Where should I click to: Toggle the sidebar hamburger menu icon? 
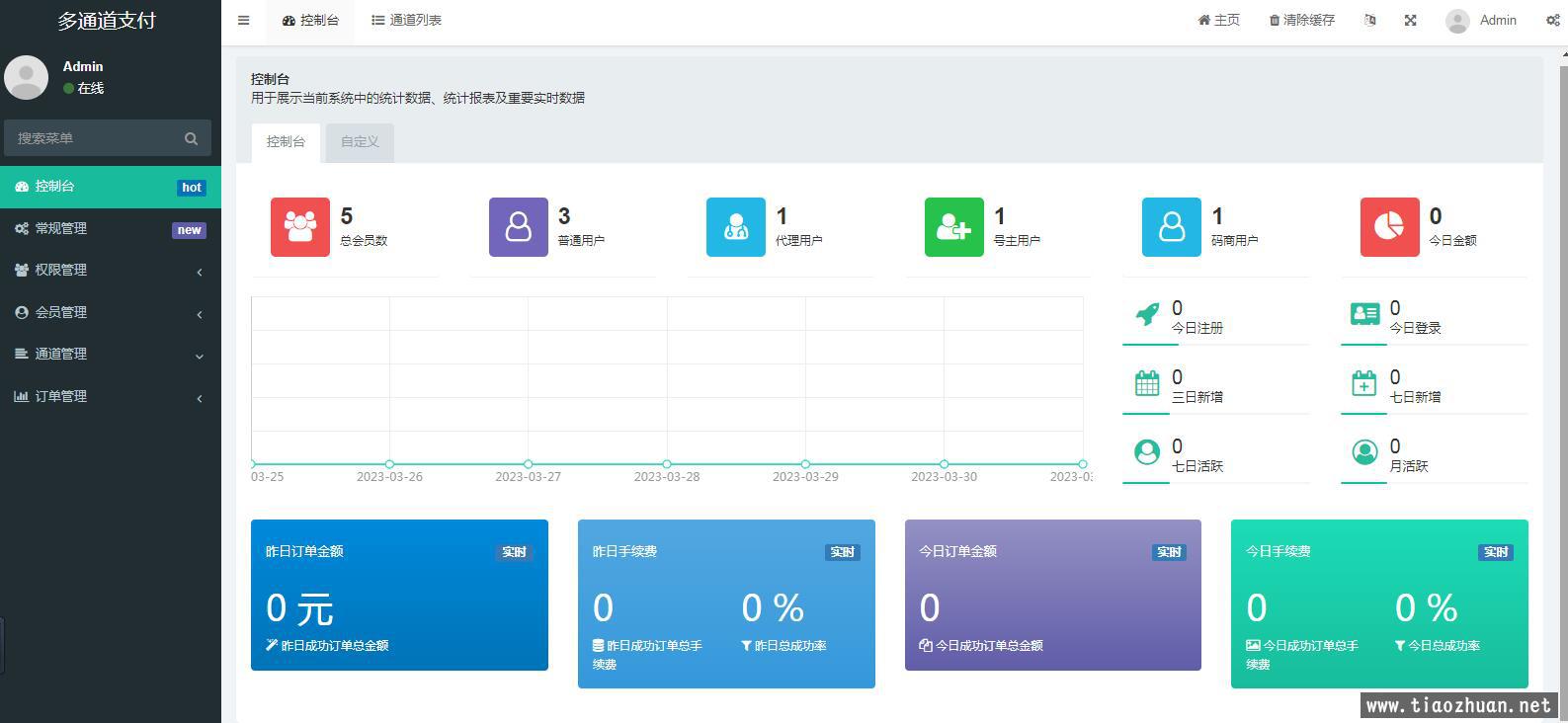pos(243,20)
